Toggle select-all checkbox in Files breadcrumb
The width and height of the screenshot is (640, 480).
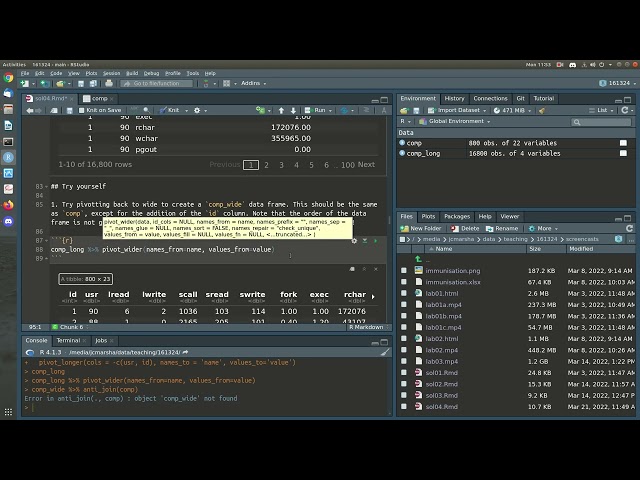click(402, 239)
